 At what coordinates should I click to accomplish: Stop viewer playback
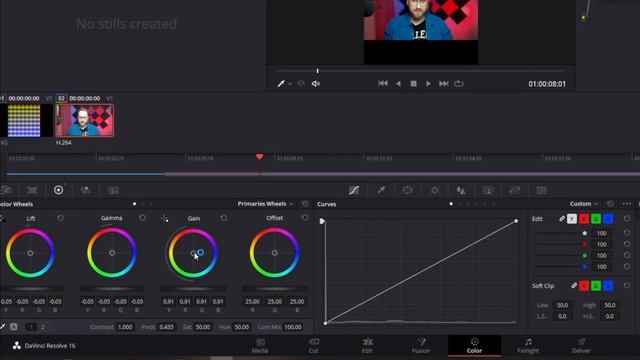[413, 84]
